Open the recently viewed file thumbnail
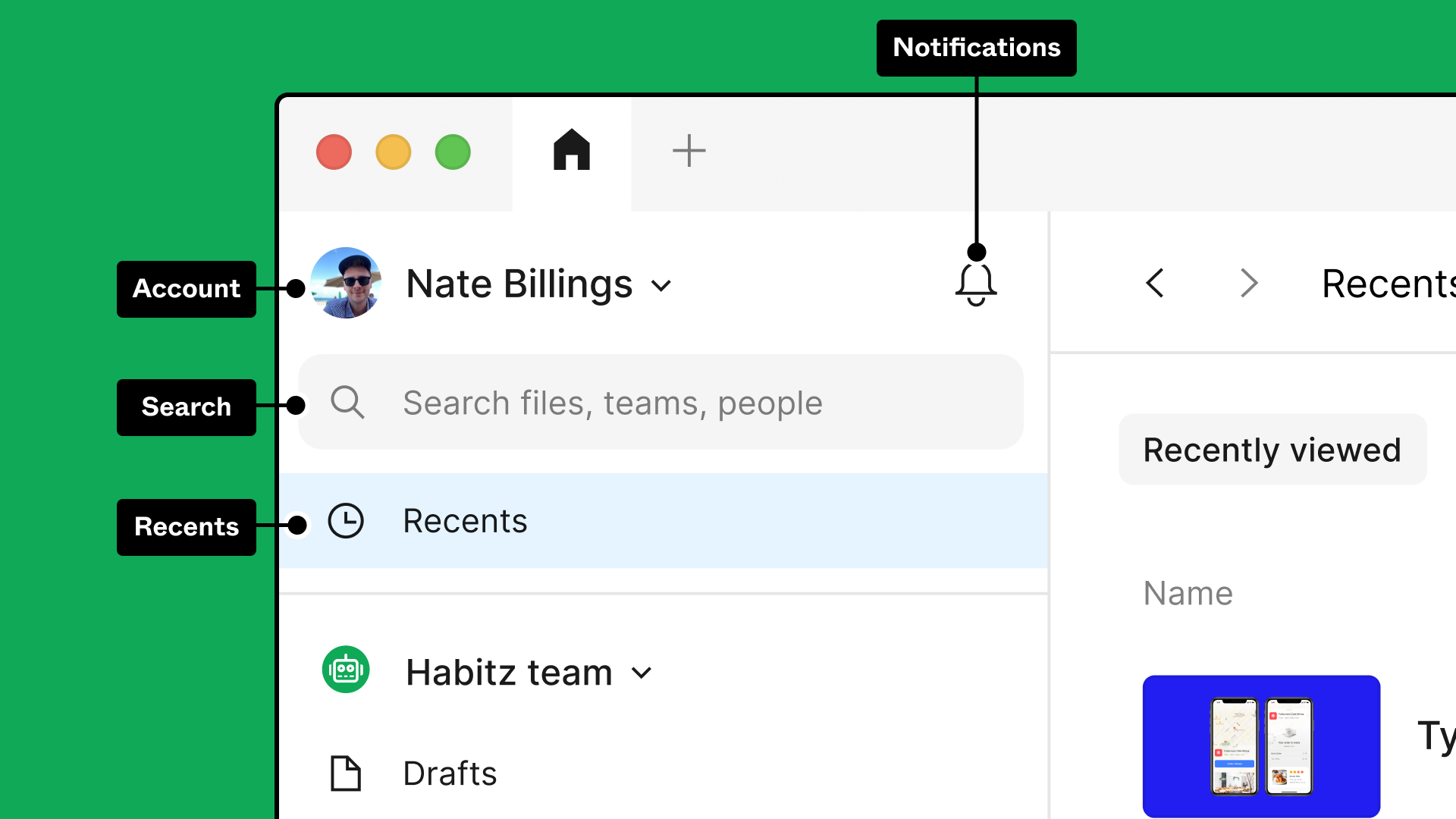Screen dimensions: 1456x819 [1261, 745]
